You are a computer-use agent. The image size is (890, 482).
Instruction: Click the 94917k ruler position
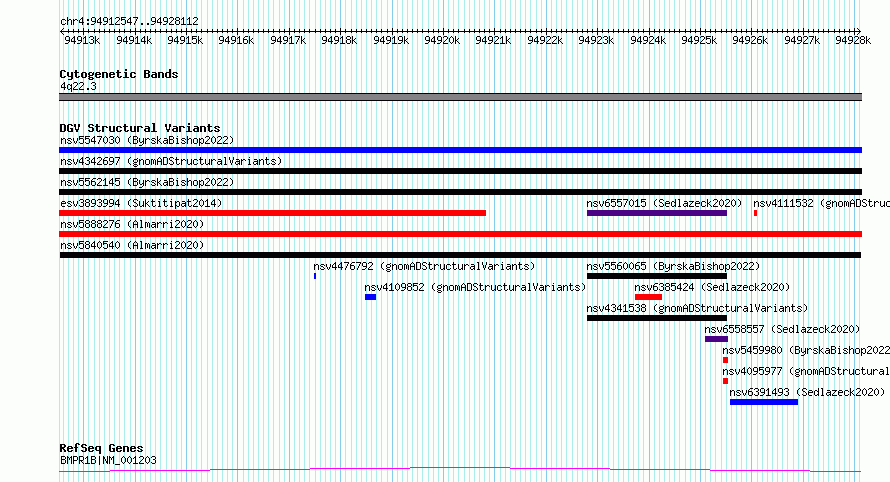(288, 40)
